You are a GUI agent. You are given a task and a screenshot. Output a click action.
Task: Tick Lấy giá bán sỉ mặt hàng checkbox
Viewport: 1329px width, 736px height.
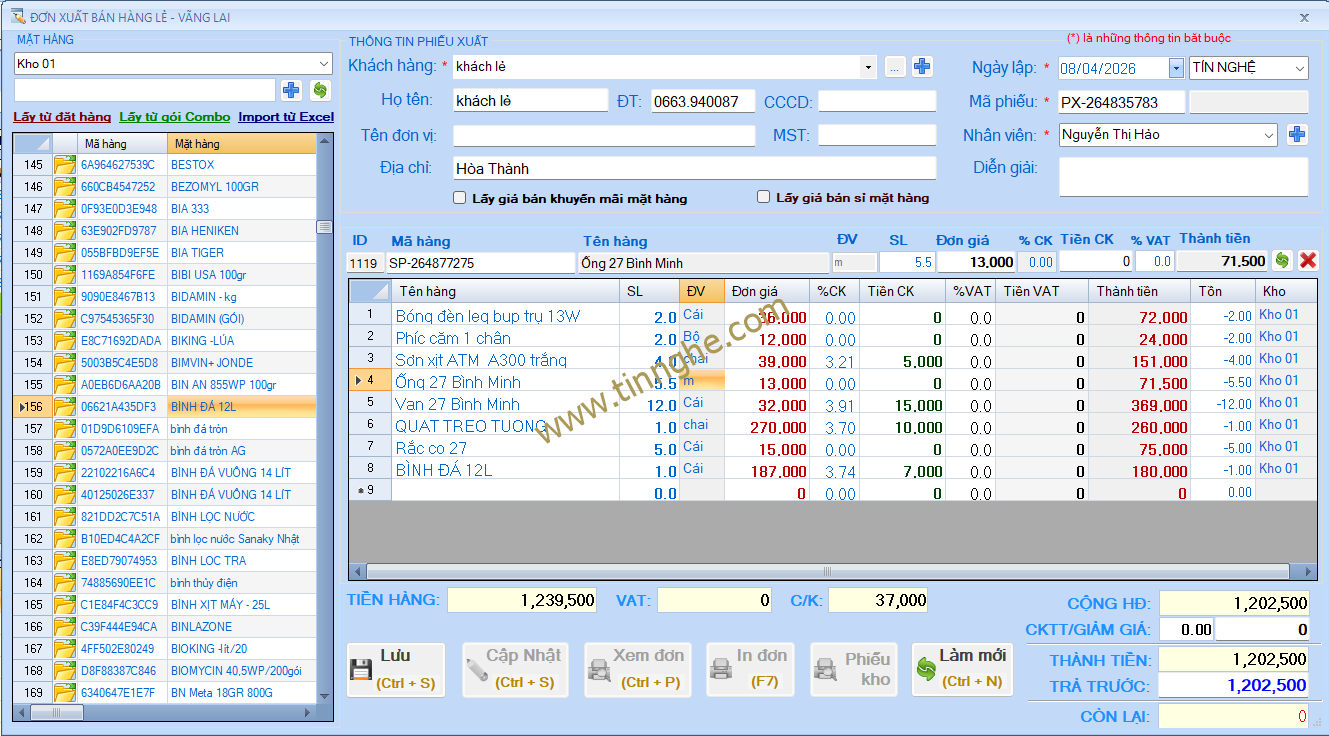point(764,198)
